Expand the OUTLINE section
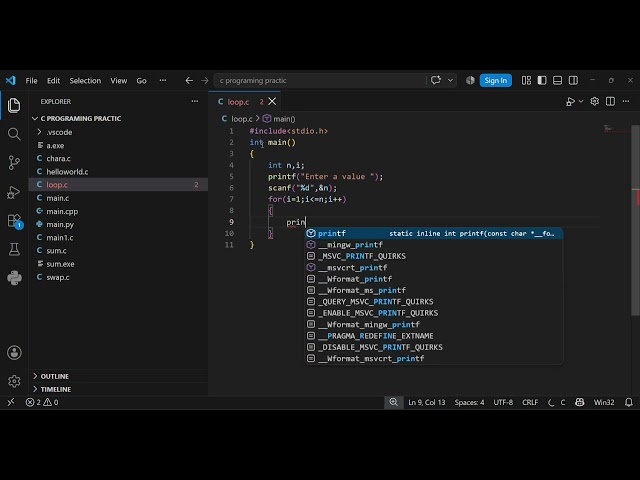Viewport: 640px width, 480px height. coord(54,376)
